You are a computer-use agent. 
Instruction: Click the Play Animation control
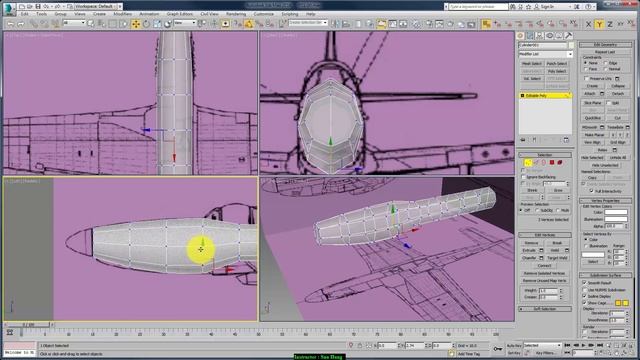click(583, 345)
